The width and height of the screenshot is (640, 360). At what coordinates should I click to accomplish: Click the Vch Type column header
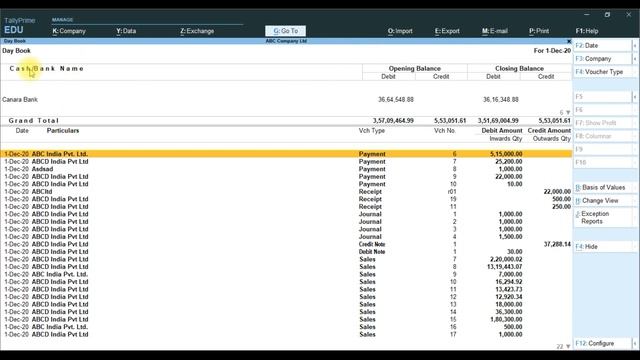372,131
